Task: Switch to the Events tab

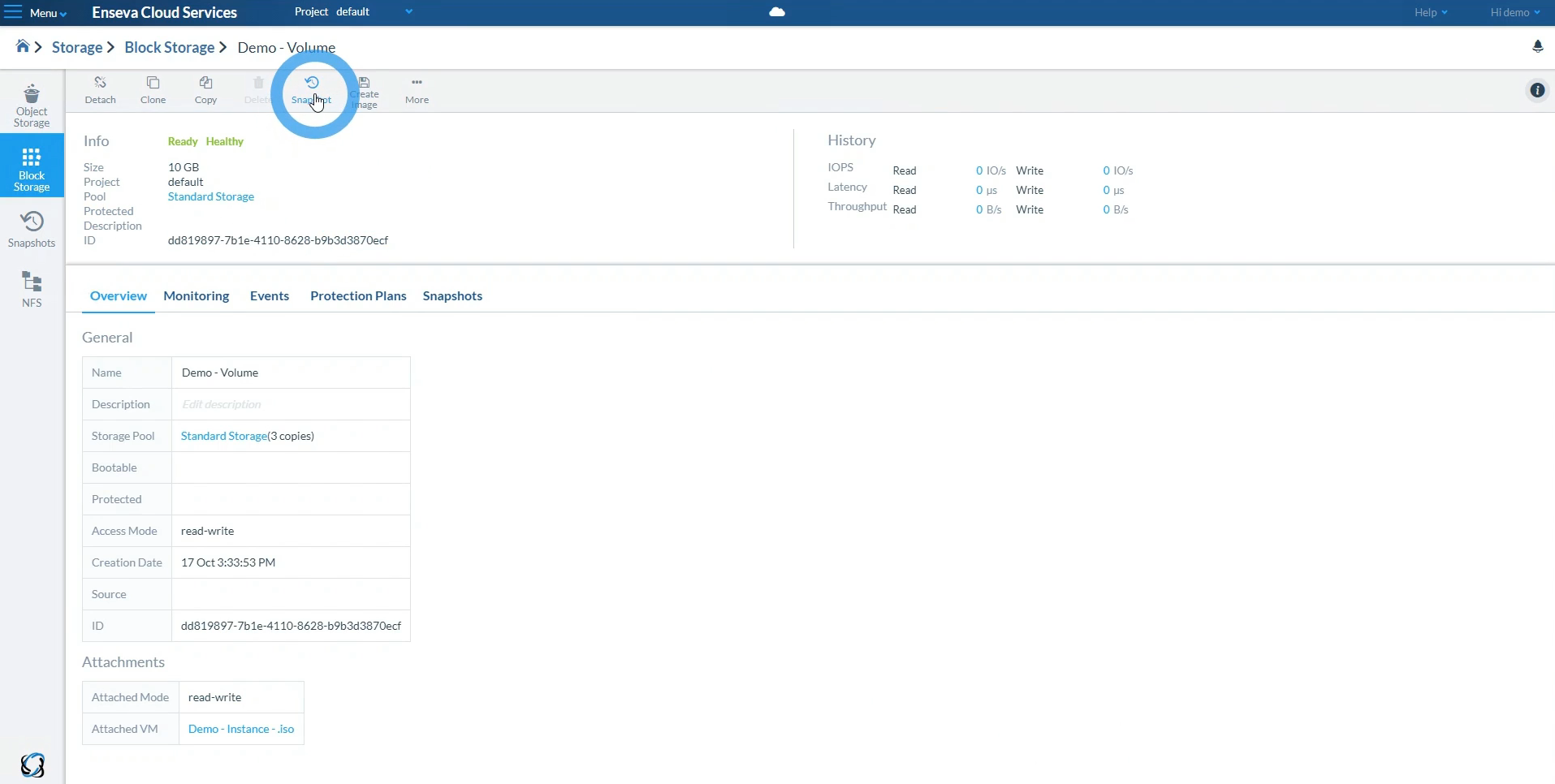Action: click(x=270, y=296)
